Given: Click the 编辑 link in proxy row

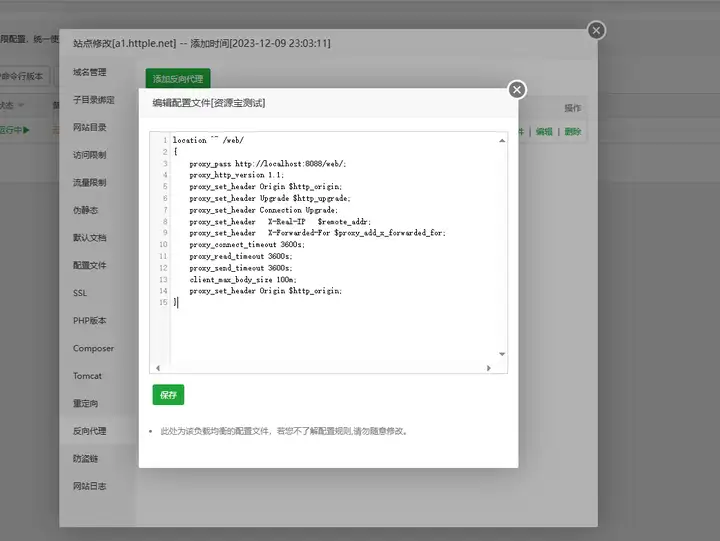Looking at the screenshot, I should click(x=544, y=132).
